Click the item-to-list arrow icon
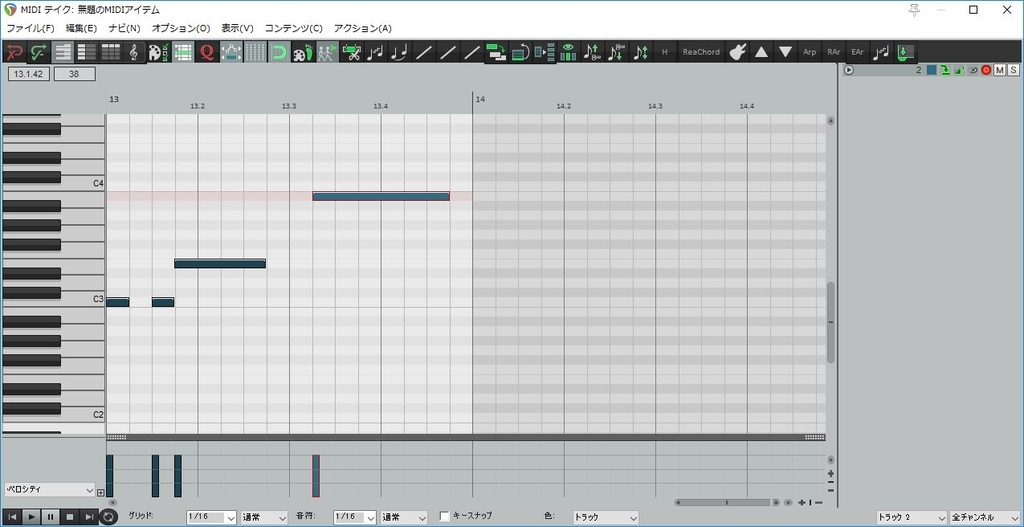 544,52
